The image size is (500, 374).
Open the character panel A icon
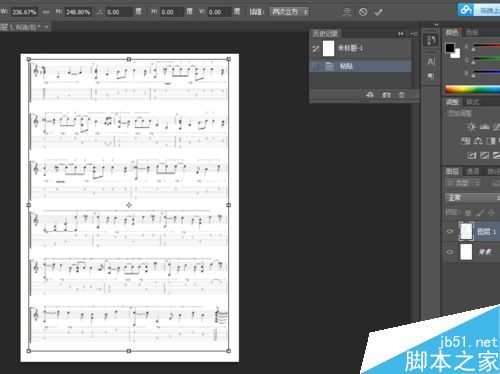[431, 61]
